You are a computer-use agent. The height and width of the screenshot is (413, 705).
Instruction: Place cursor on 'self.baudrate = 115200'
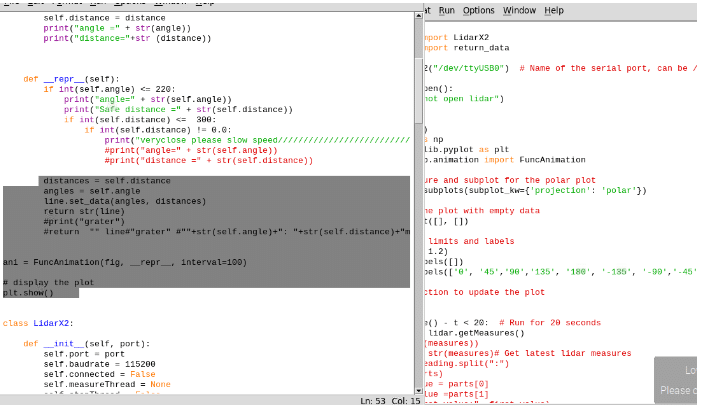tap(95, 364)
